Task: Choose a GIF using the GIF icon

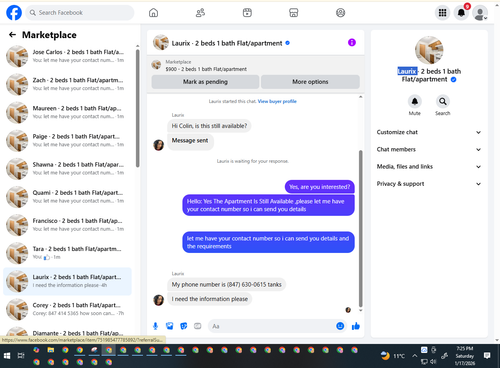Action: coord(198,326)
